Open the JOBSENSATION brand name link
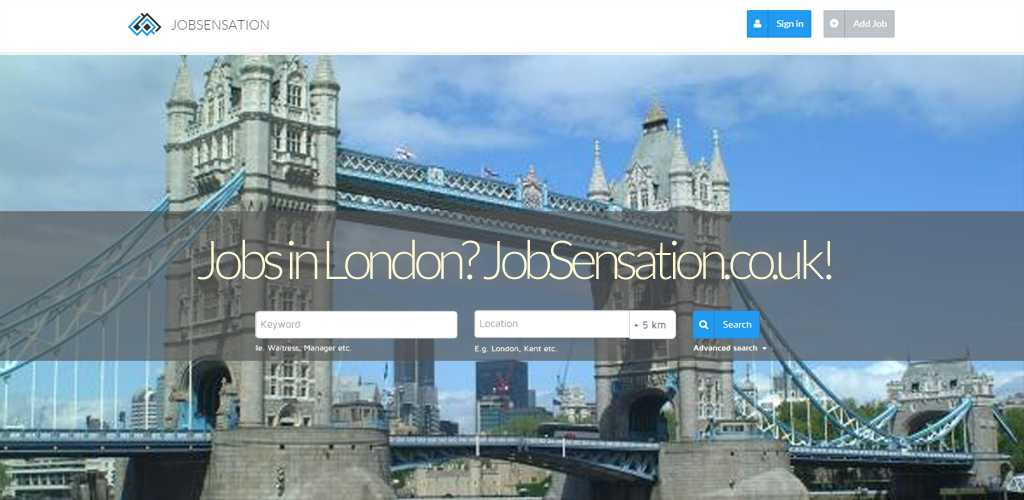Image resolution: width=1024 pixels, height=500 pixels. [x=220, y=25]
